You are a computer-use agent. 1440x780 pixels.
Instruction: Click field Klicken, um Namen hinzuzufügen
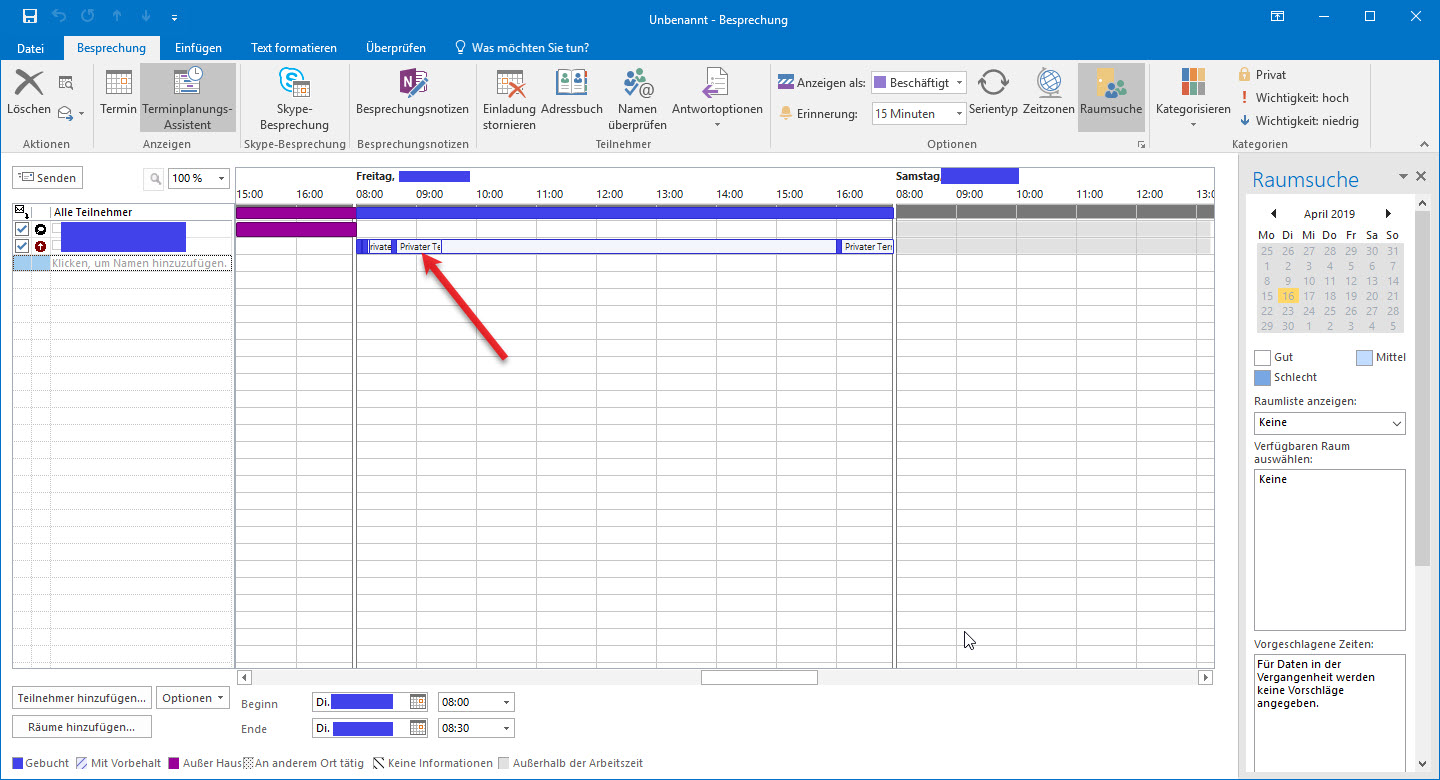[x=141, y=263]
